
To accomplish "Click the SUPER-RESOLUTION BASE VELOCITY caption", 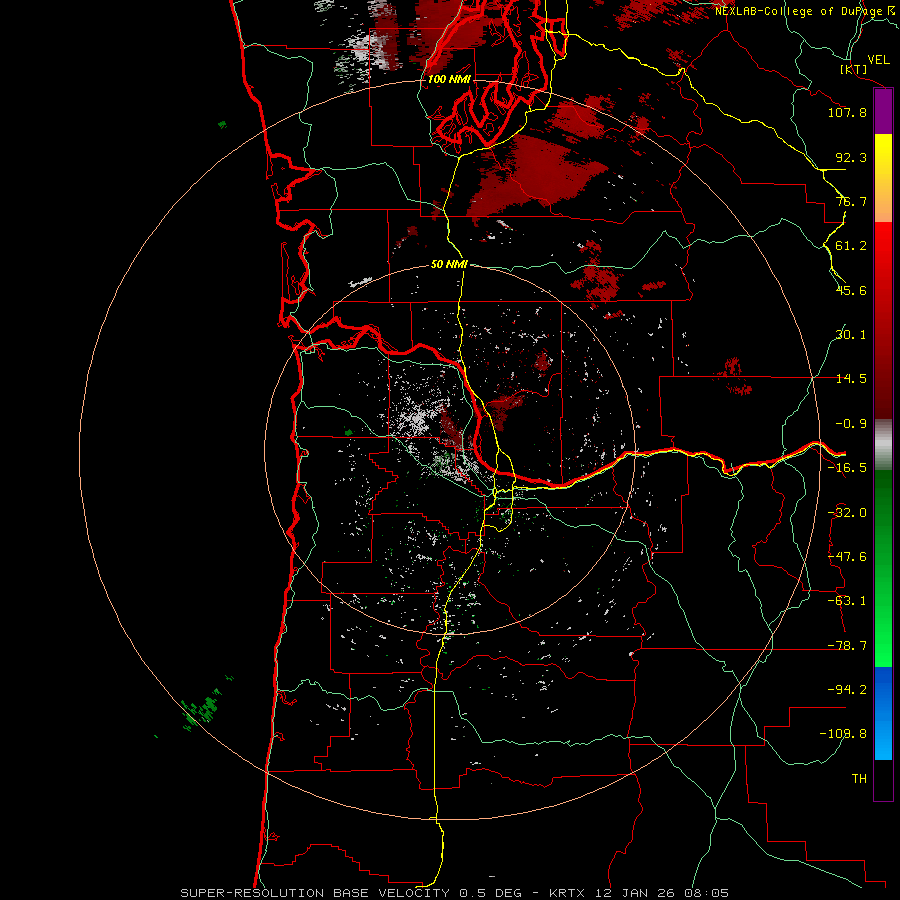I will tap(317, 893).
